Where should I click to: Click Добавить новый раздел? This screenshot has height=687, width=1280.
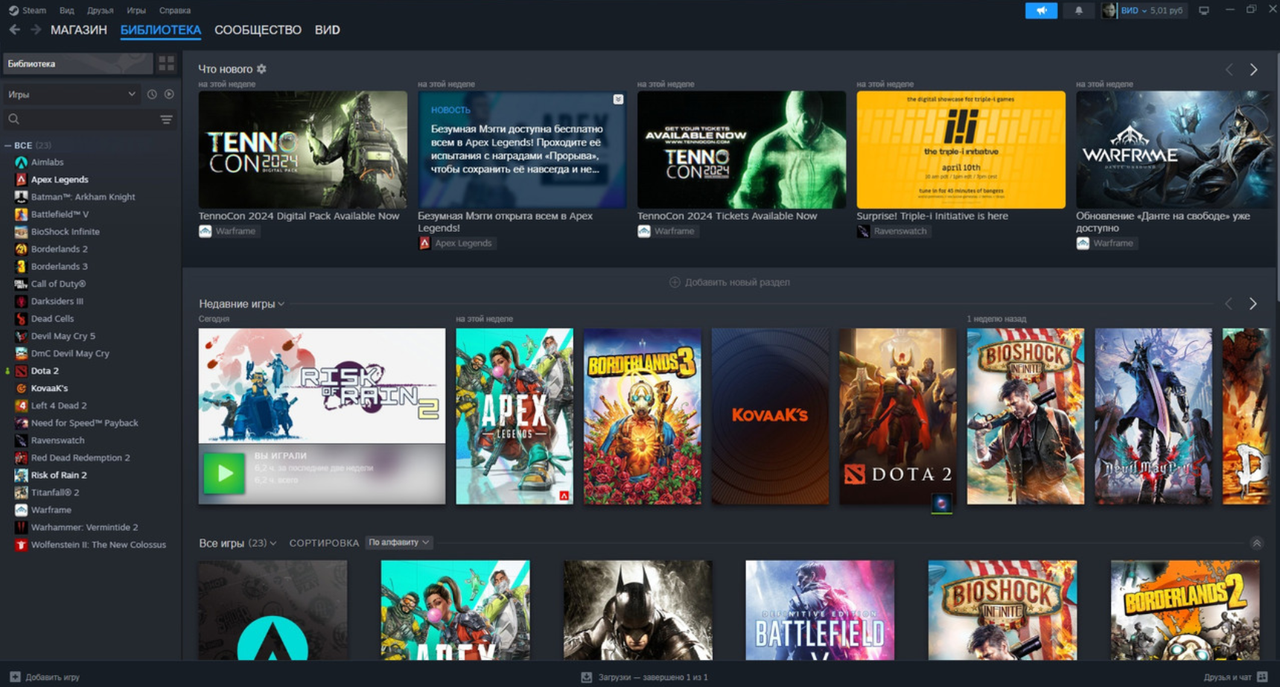click(x=730, y=282)
